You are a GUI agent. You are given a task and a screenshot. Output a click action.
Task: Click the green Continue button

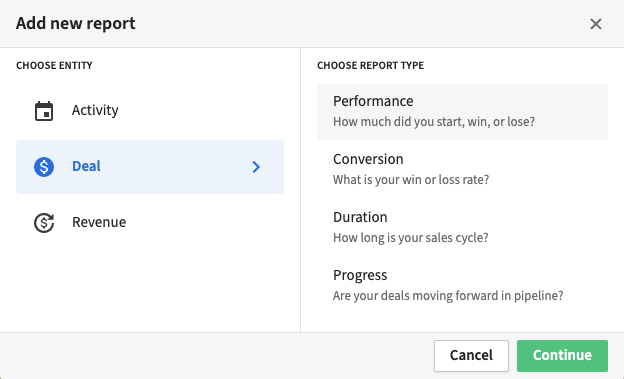pyautogui.click(x=562, y=356)
